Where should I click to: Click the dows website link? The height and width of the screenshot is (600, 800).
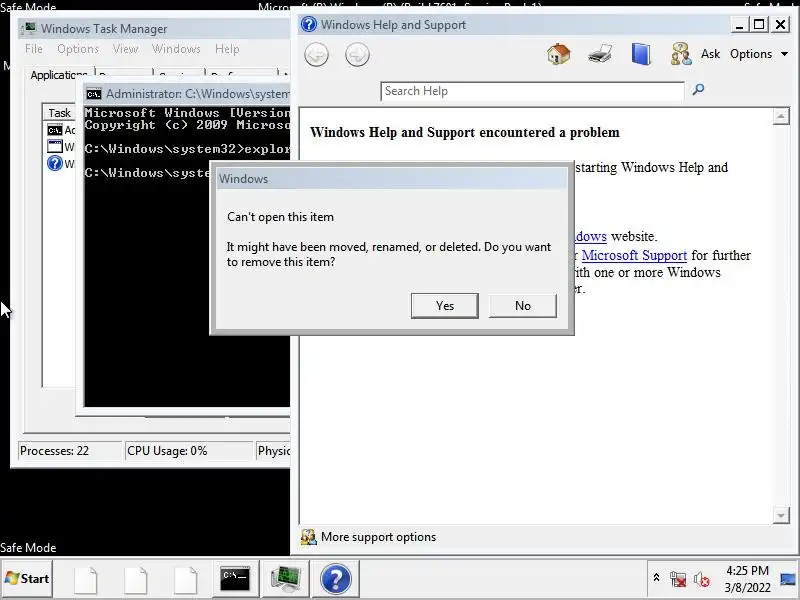[x=591, y=236]
